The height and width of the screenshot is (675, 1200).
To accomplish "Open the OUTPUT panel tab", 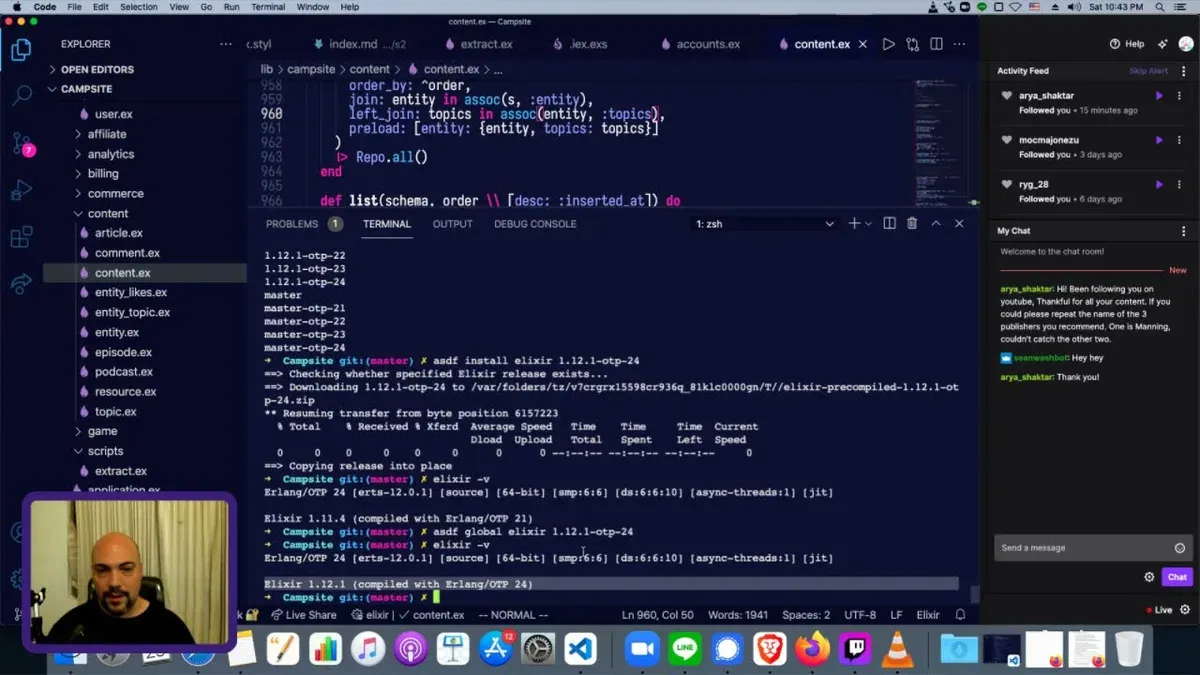I will click(452, 224).
